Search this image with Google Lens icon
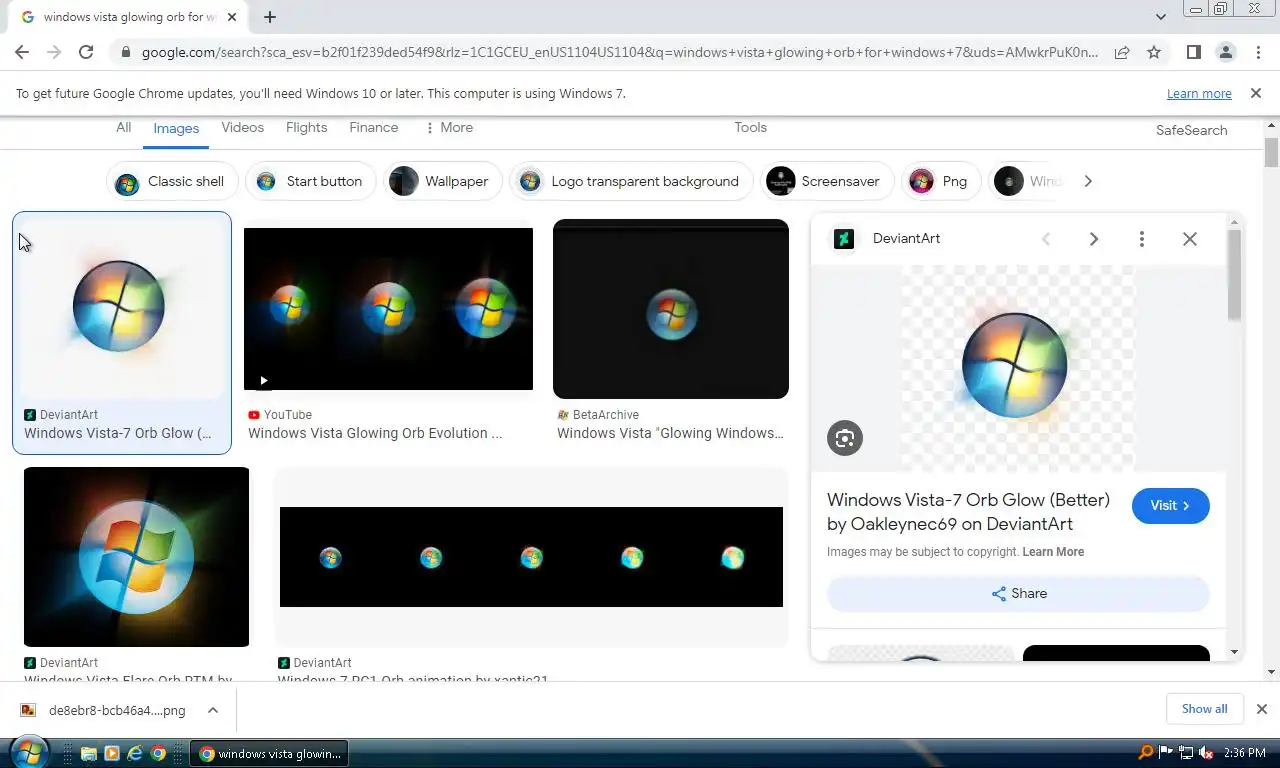This screenshot has width=1280, height=768. pos(845,438)
